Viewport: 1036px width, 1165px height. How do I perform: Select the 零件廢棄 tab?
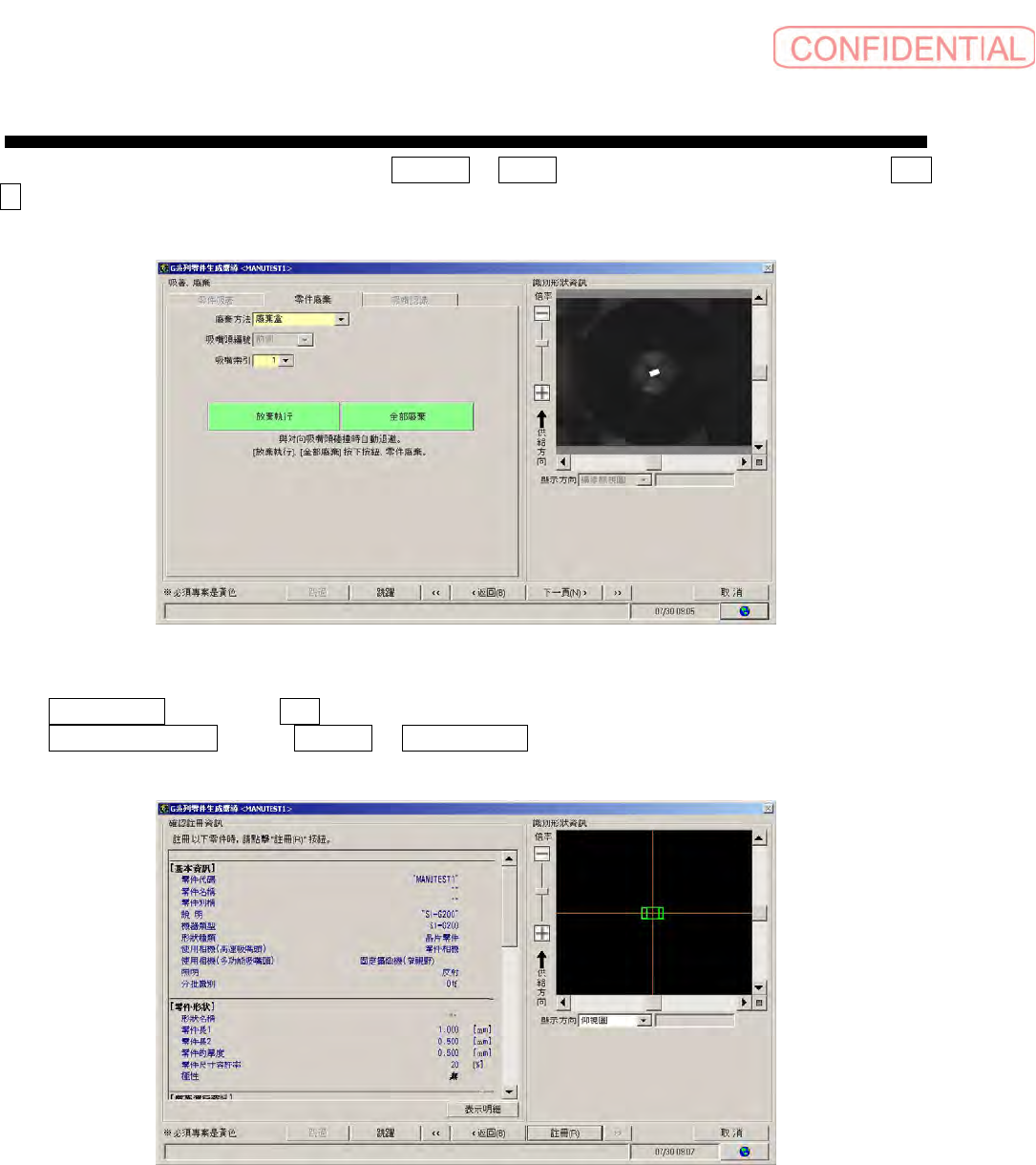tap(313, 299)
